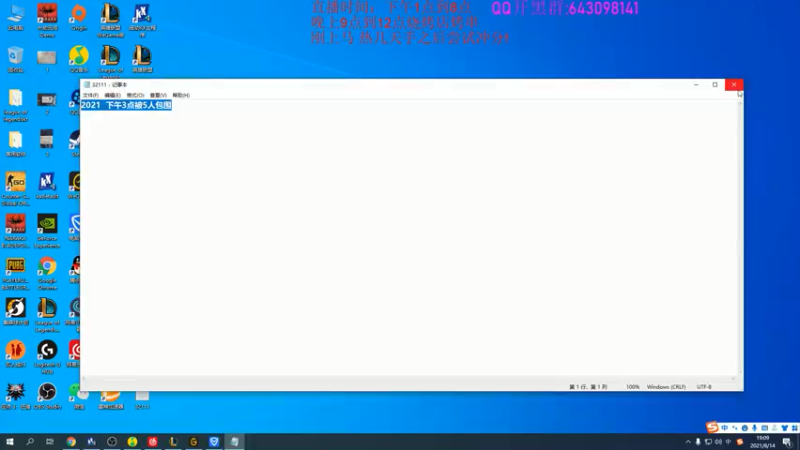Select the League of Legends icon beside QQ Music
The width and height of the screenshot is (800, 450).
[110, 59]
